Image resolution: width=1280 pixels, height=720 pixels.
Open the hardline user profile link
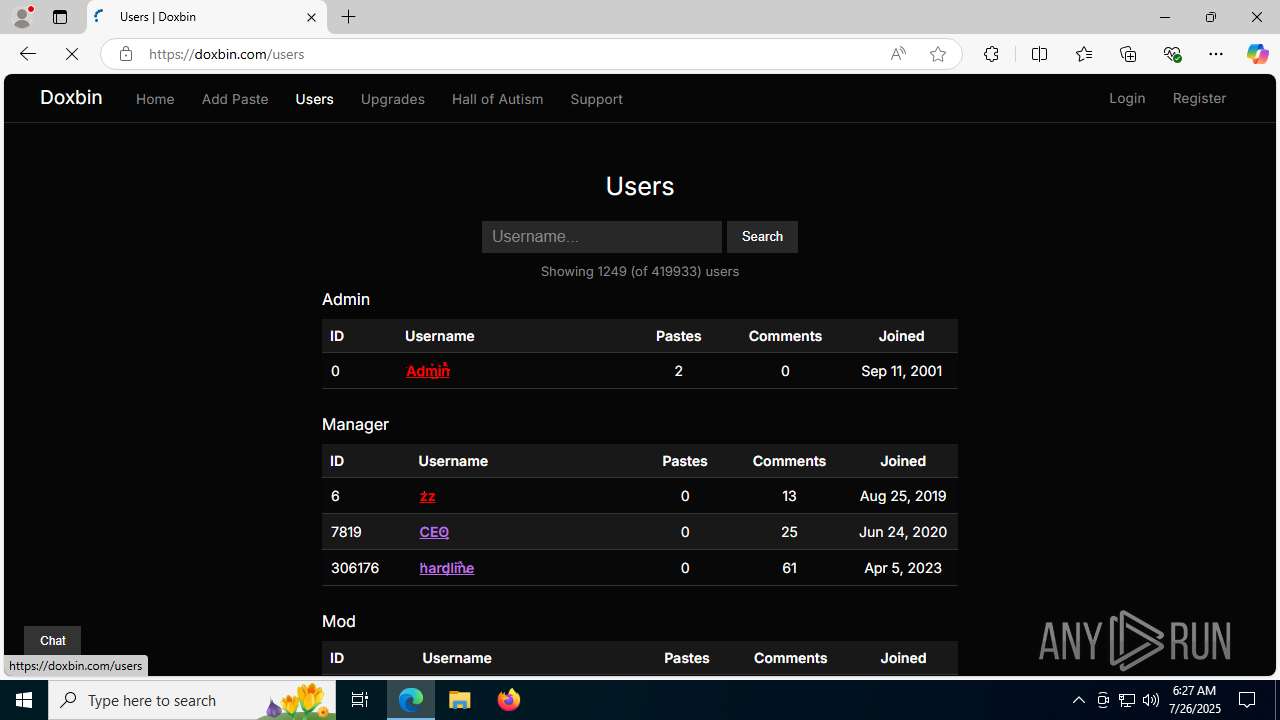point(447,568)
